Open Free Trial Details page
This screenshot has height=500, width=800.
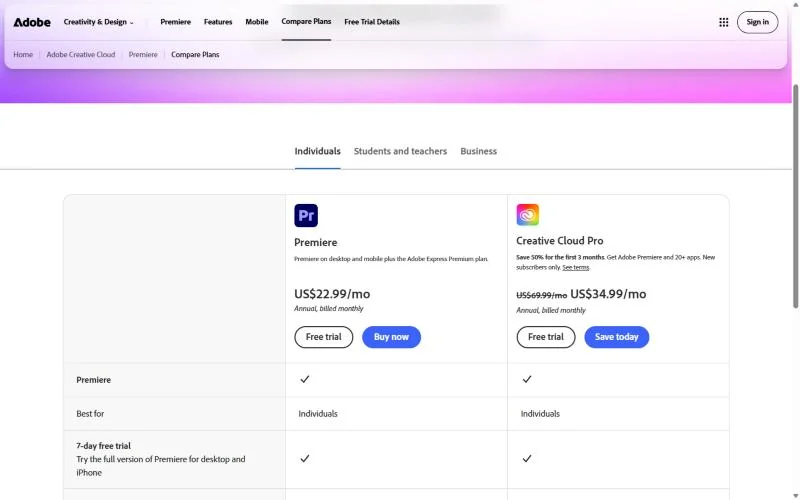click(372, 22)
